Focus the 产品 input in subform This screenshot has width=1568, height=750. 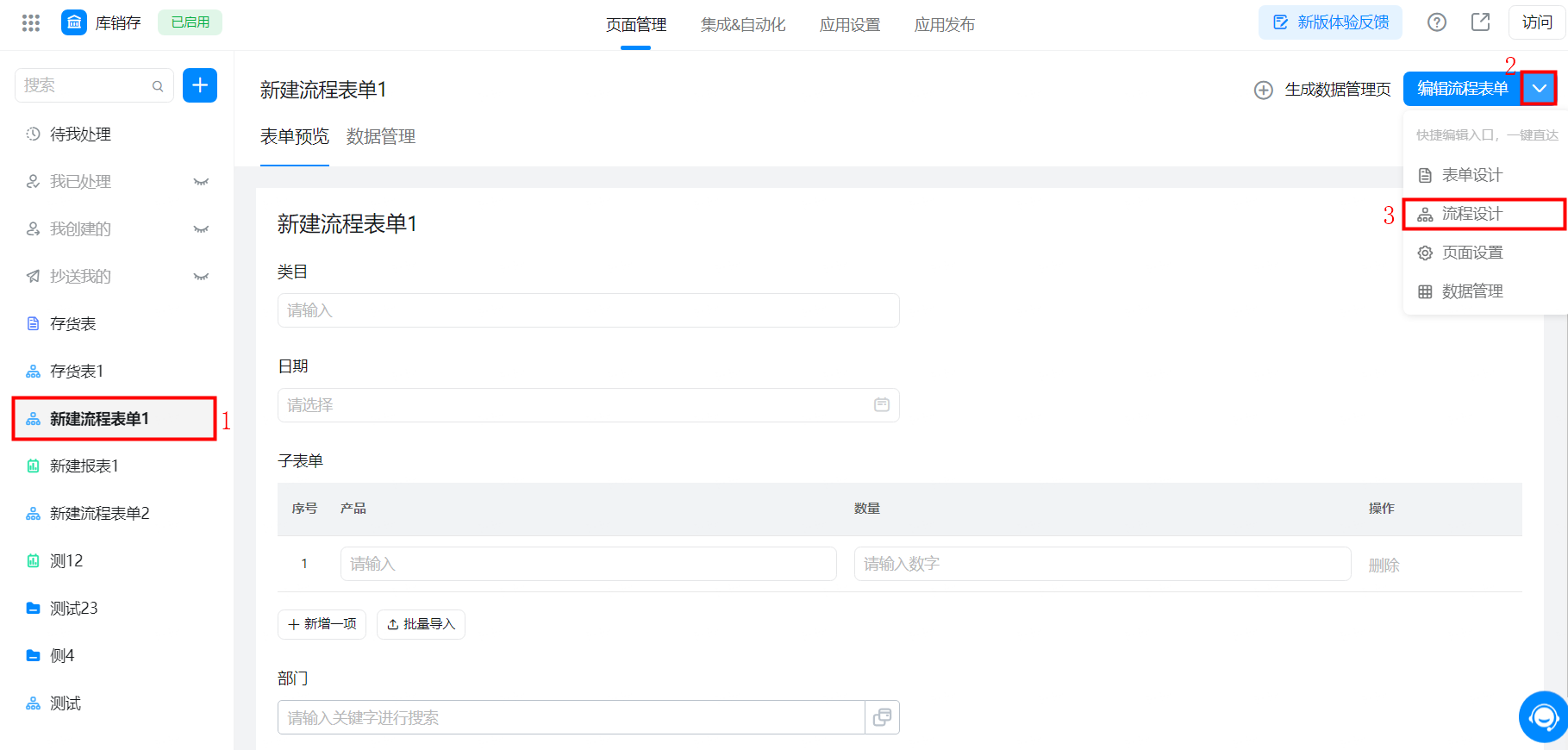(x=589, y=564)
